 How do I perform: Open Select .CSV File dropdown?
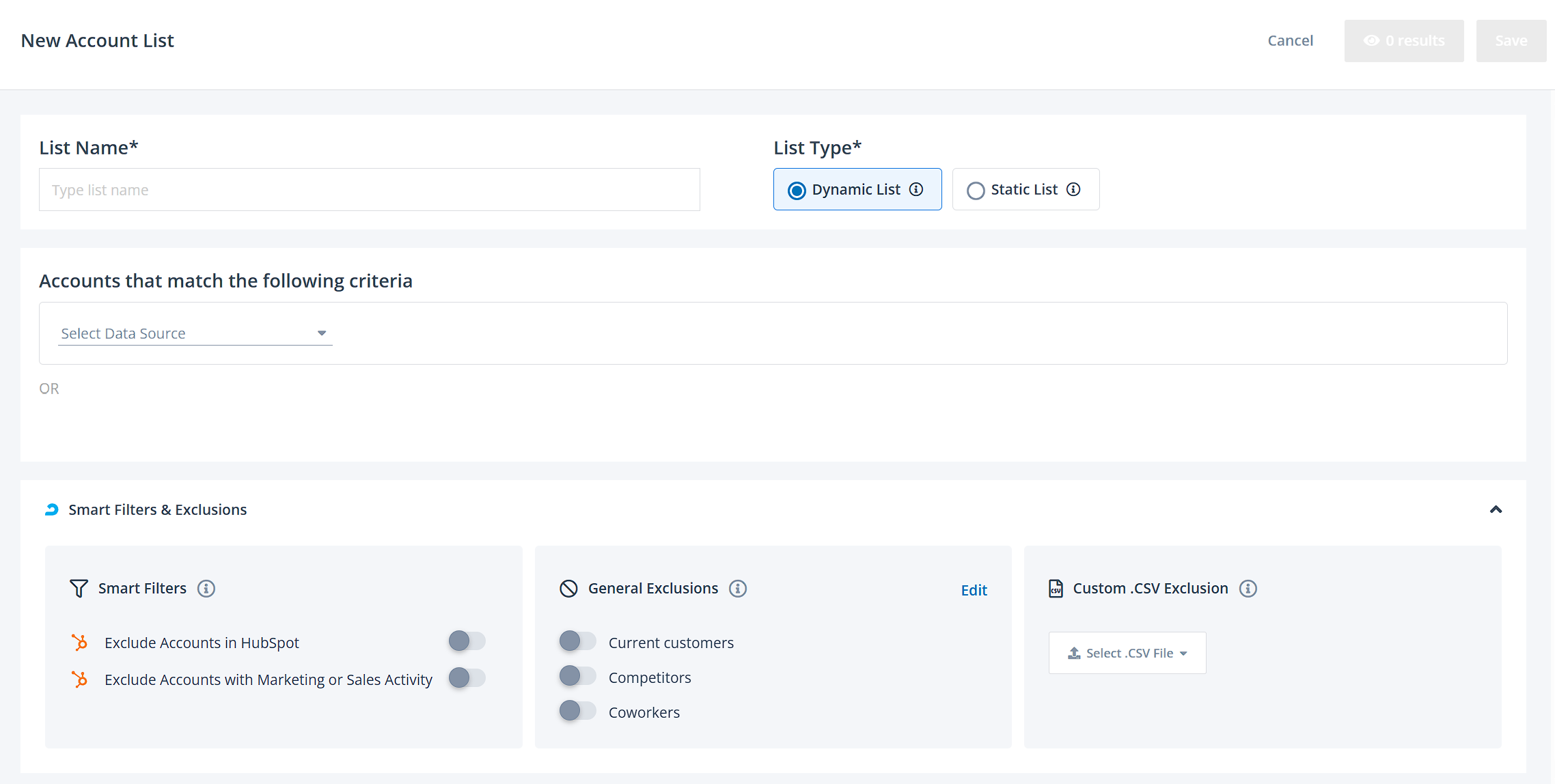pos(1127,653)
